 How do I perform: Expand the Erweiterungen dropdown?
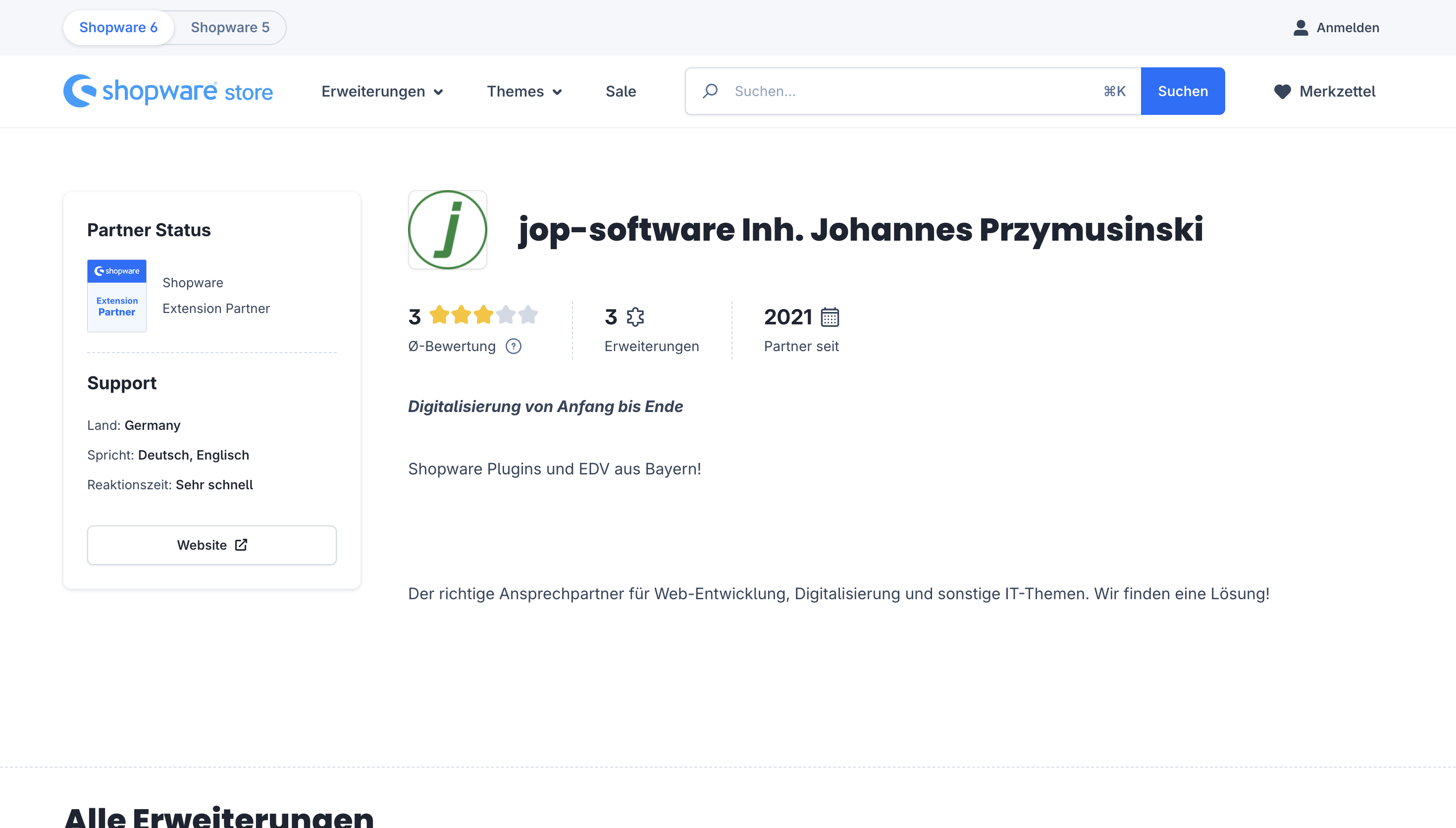[x=381, y=91]
